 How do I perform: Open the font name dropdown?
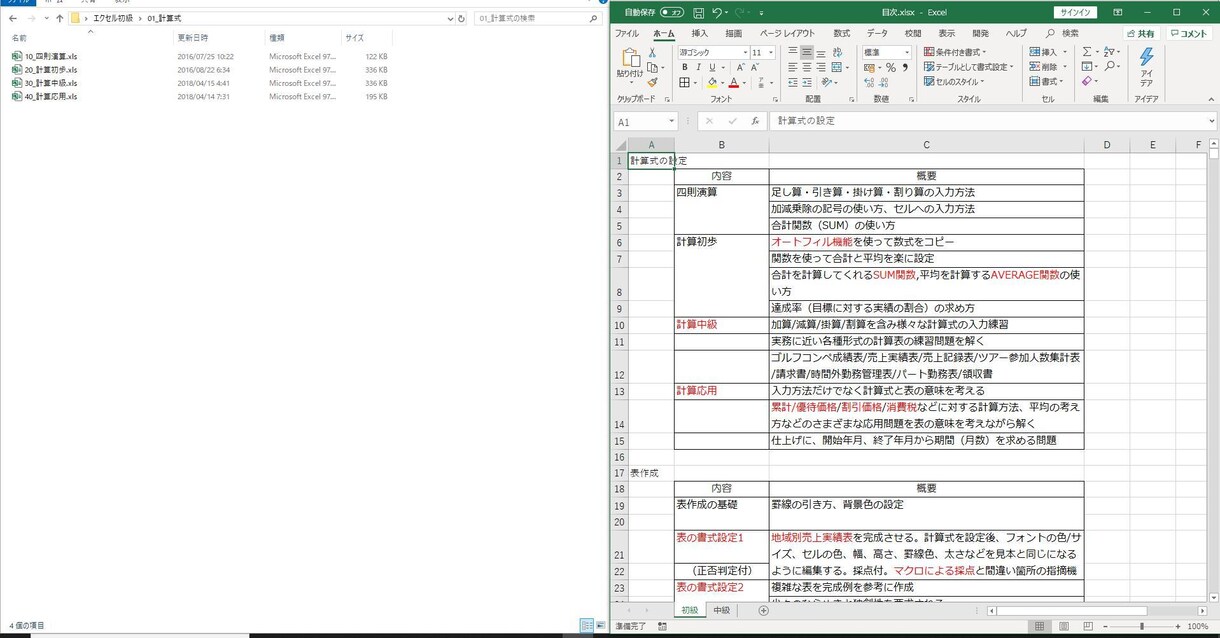coord(746,52)
